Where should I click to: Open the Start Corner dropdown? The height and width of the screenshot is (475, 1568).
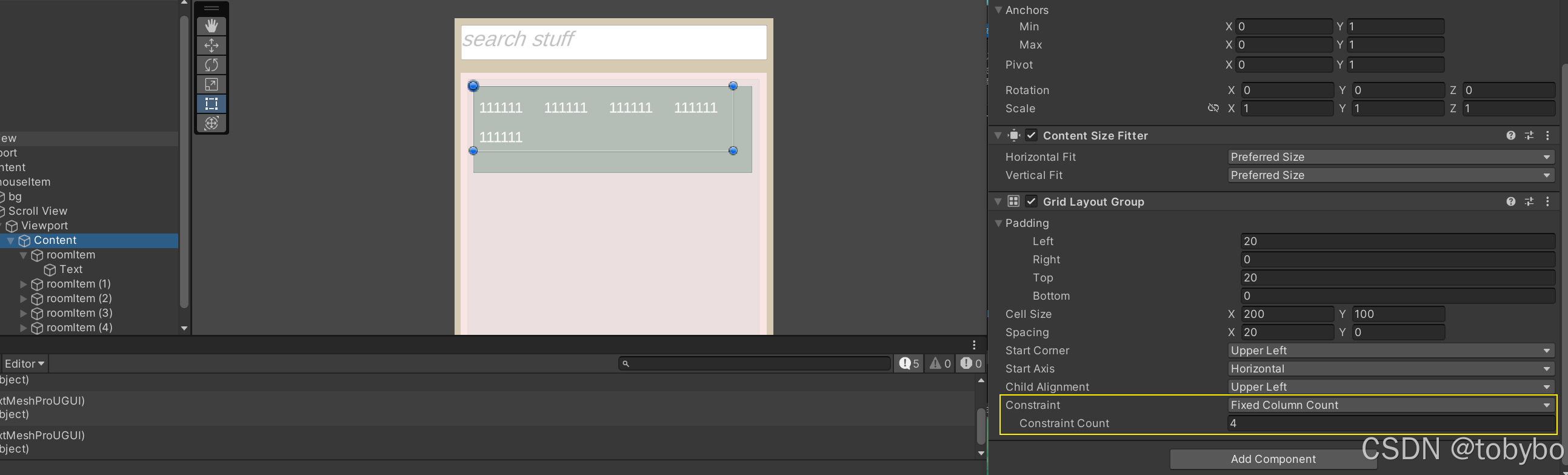coord(1391,351)
